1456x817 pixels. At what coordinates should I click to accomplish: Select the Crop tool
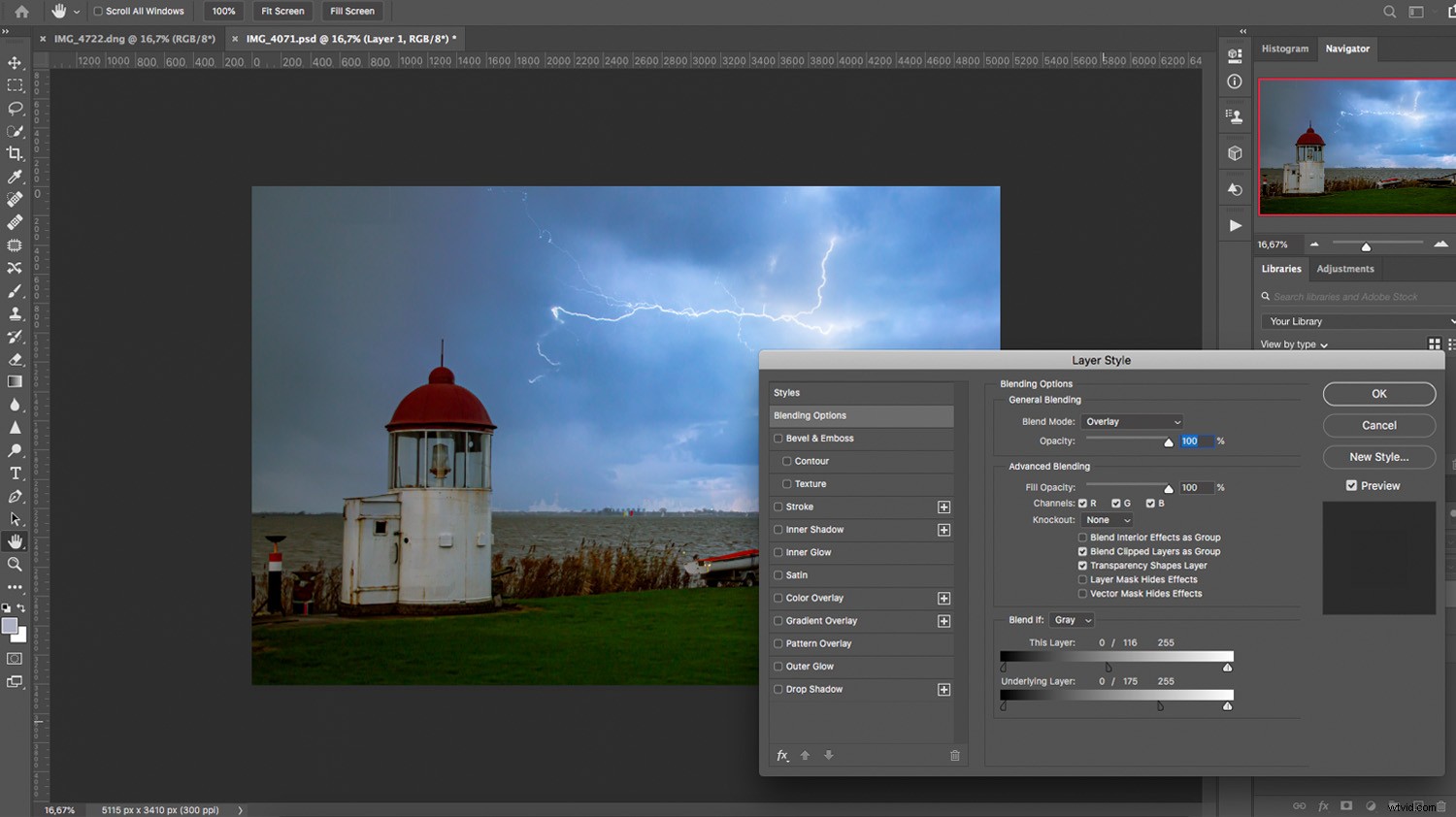[x=14, y=152]
